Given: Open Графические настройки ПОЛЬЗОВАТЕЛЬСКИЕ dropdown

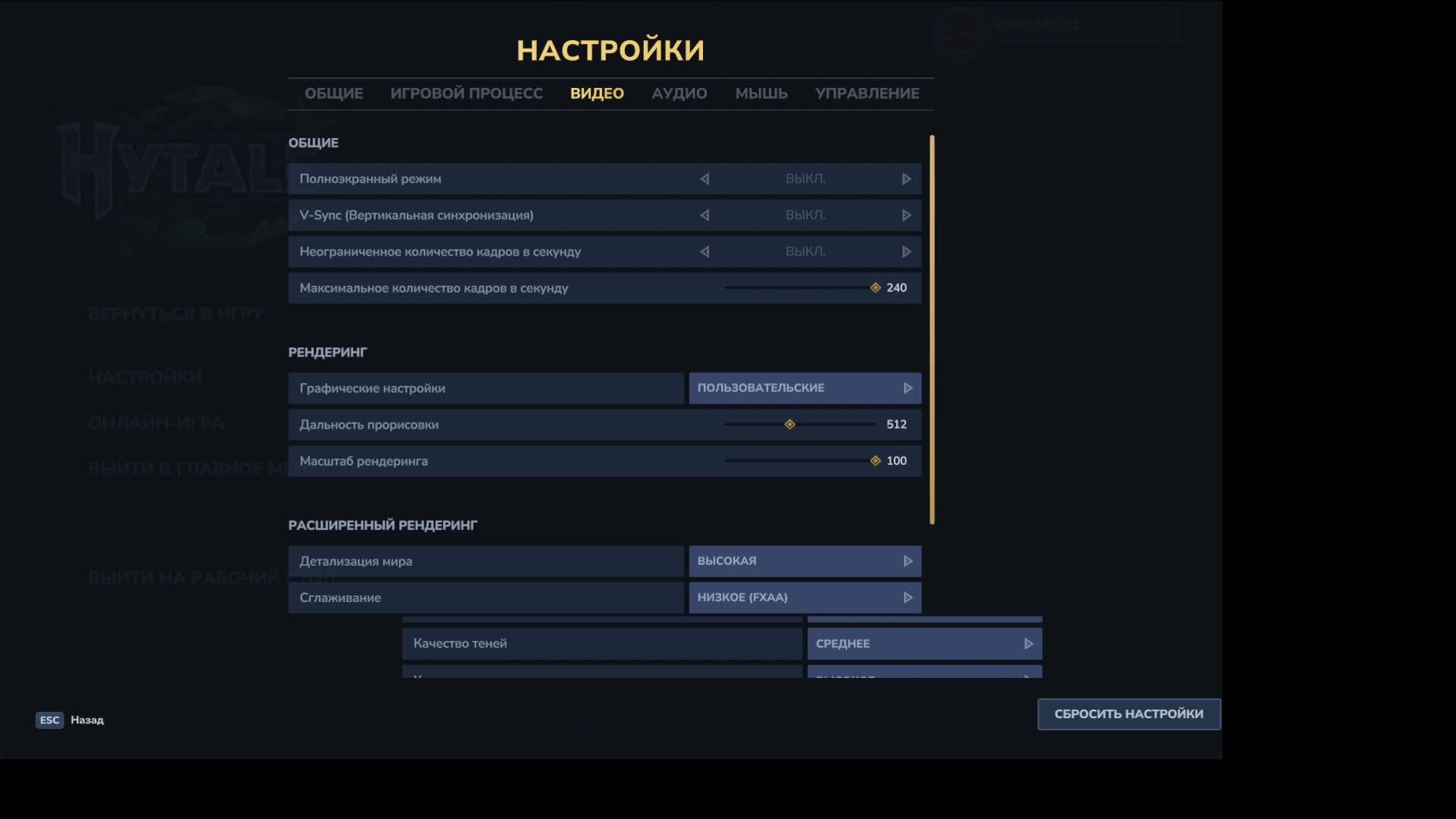Looking at the screenshot, I should pos(805,388).
